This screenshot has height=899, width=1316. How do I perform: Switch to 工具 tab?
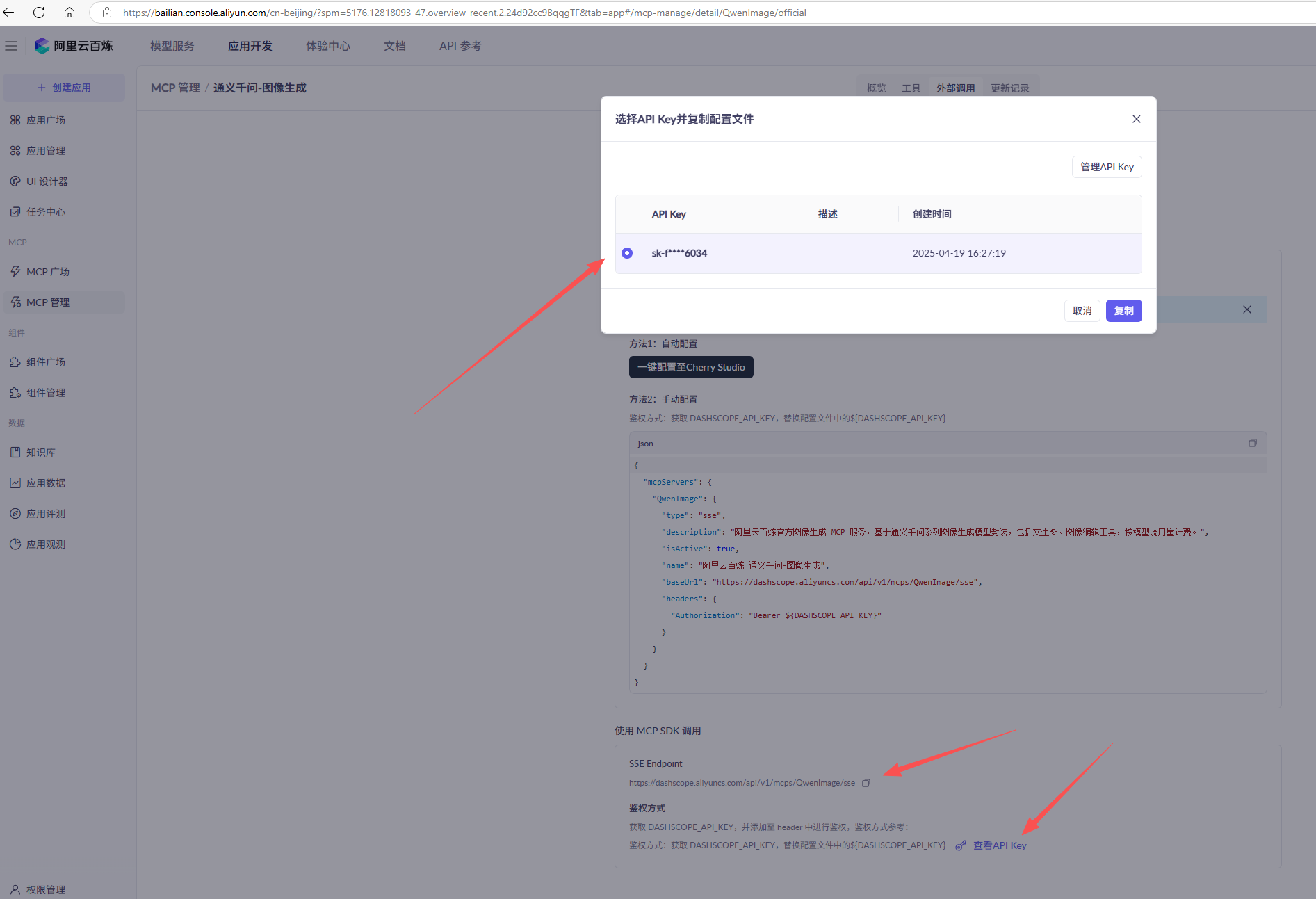tap(911, 88)
